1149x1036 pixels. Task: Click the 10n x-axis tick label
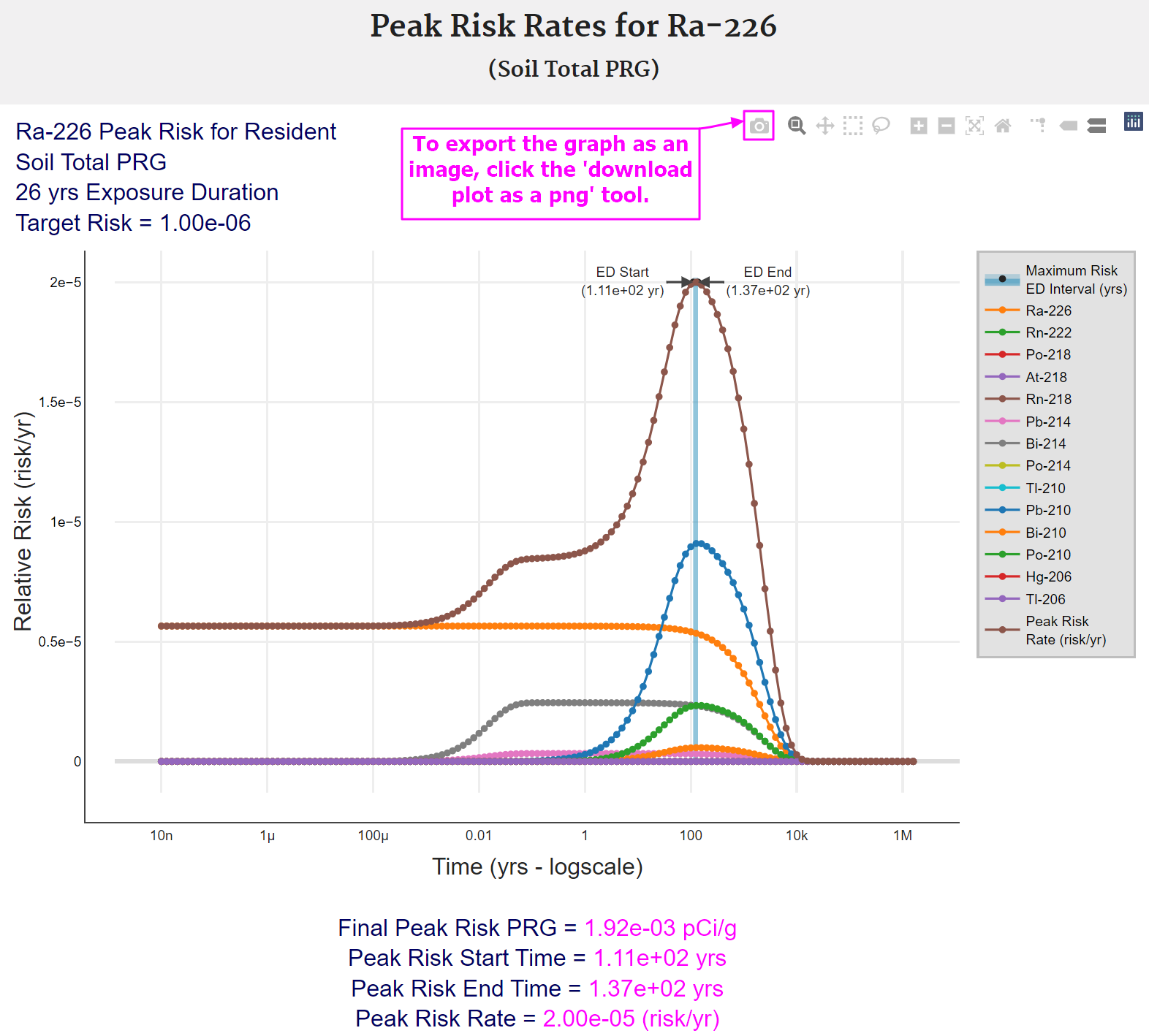pyautogui.click(x=162, y=836)
